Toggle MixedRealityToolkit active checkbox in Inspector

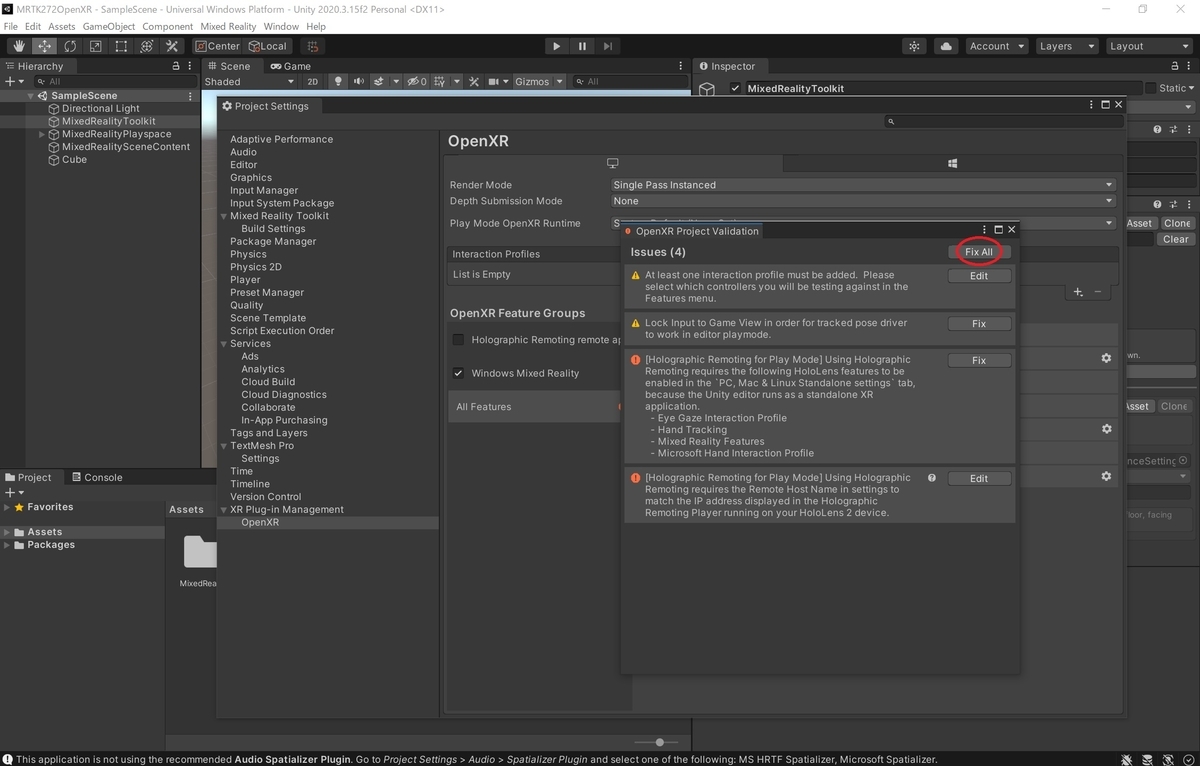pyautogui.click(x=736, y=88)
